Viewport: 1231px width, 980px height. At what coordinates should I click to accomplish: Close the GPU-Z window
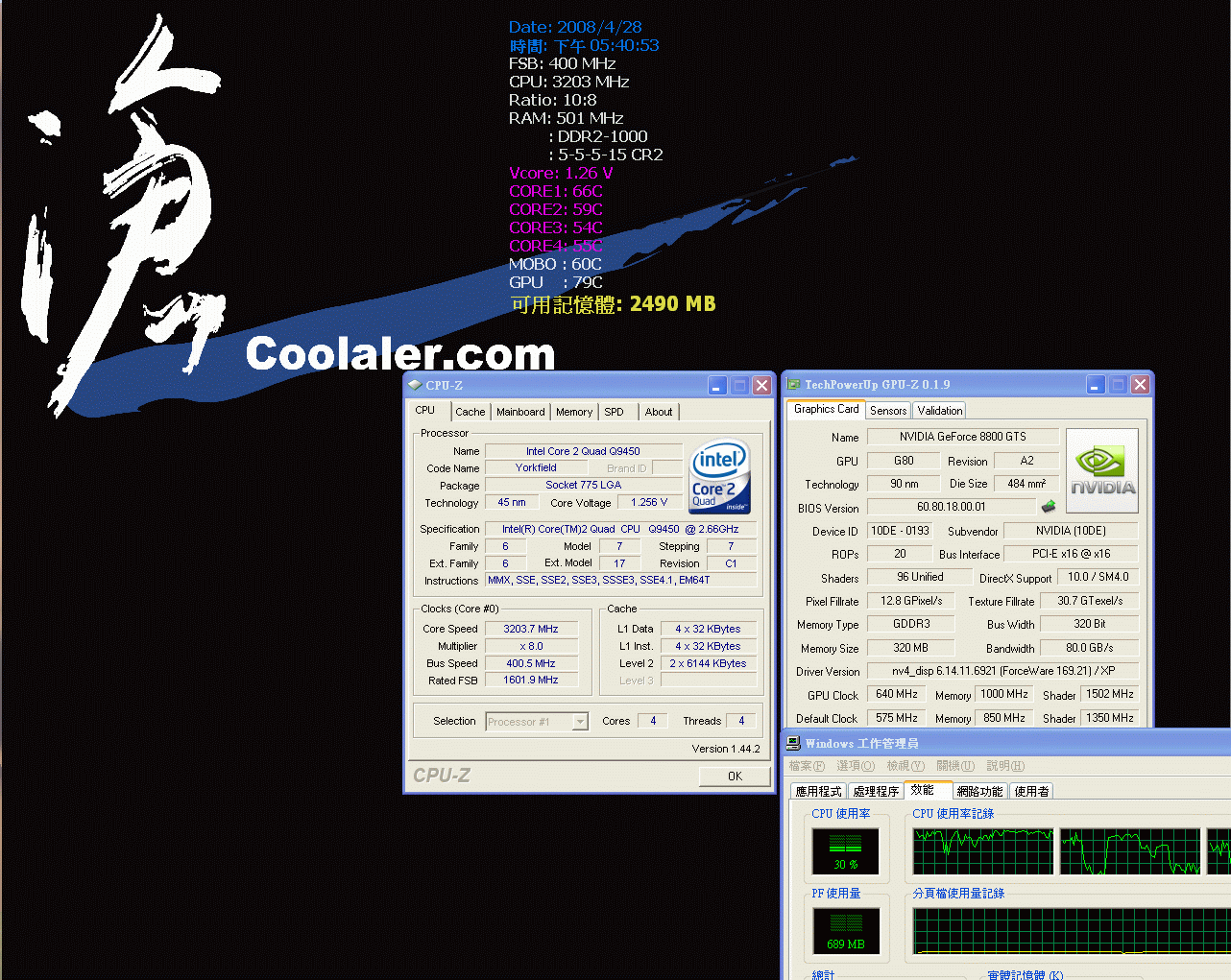[x=1140, y=384]
